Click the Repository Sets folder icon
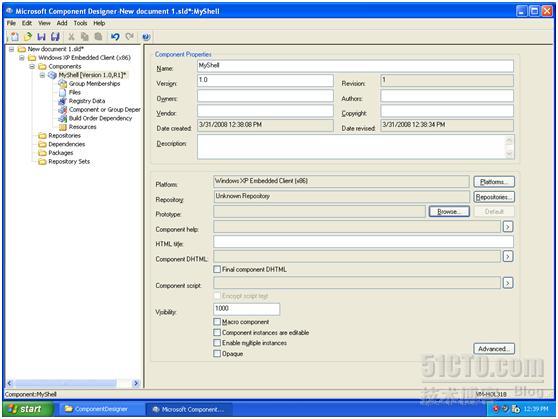558x419 pixels. tap(42, 162)
